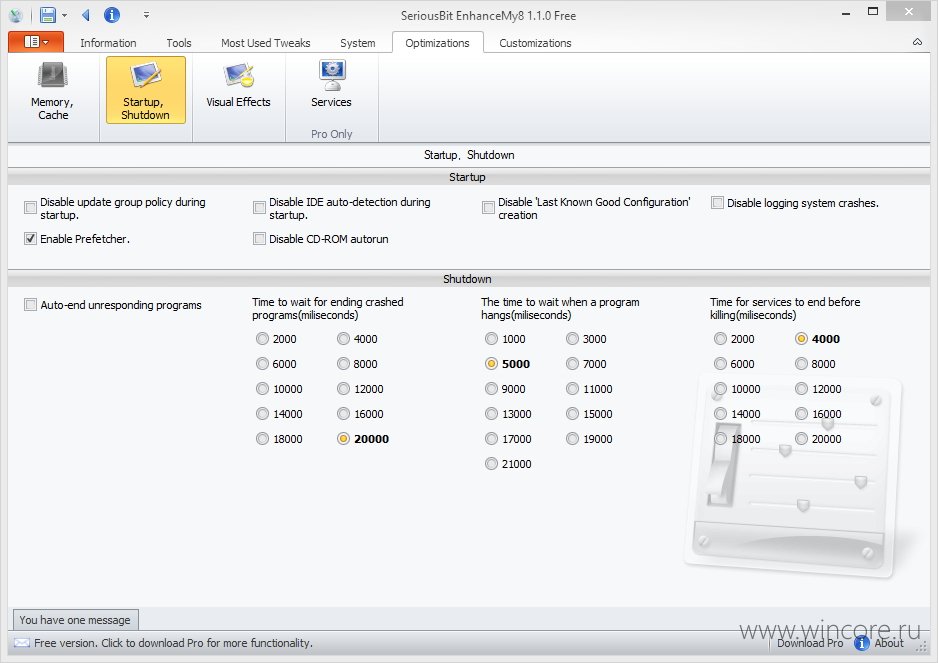Check Disable CD-ROM autorun
This screenshot has width=938, height=663.
(x=259, y=239)
